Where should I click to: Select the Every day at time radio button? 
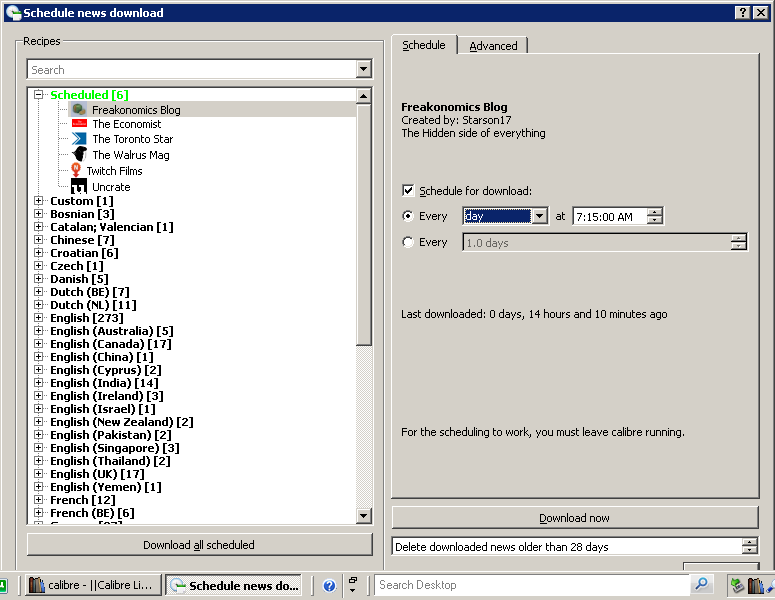pos(408,216)
